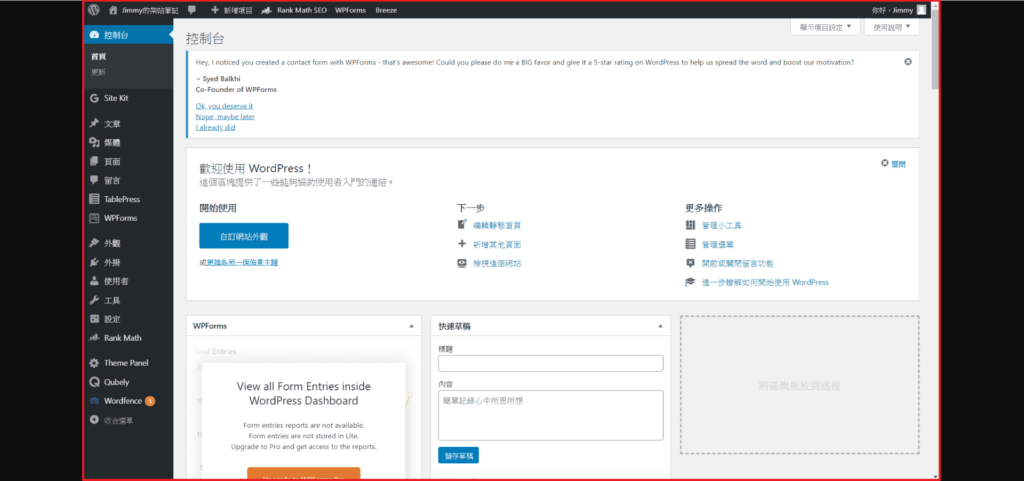This screenshot has width=1024, height=481.
Task: Click 進一步瞭解如何開始使用 WordPress link
Action: click(x=765, y=282)
